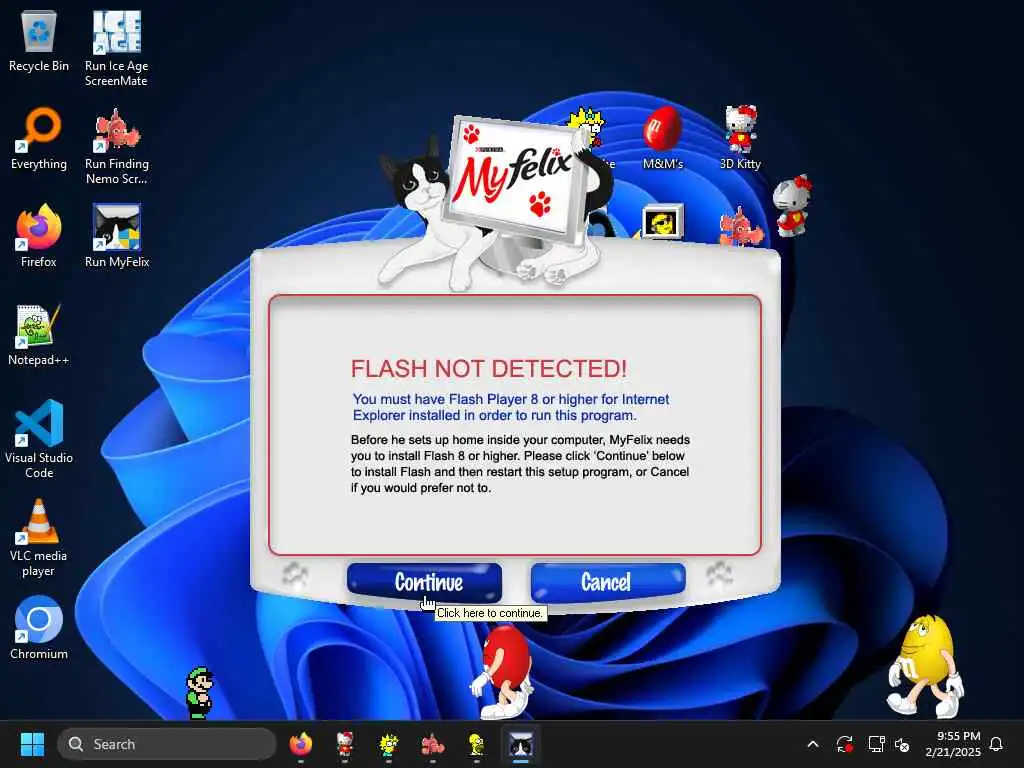Select the Run Ice Age ScreenMate shortcut

[116, 48]
